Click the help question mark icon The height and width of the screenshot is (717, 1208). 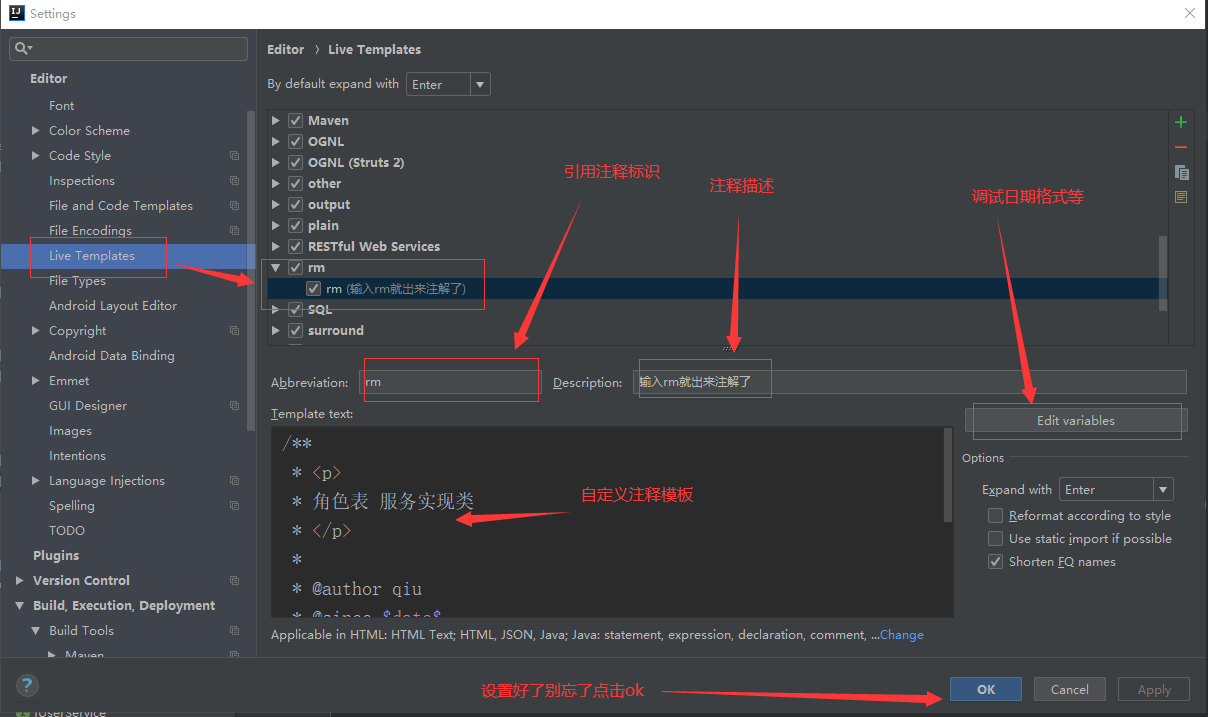tap(27, 686)
